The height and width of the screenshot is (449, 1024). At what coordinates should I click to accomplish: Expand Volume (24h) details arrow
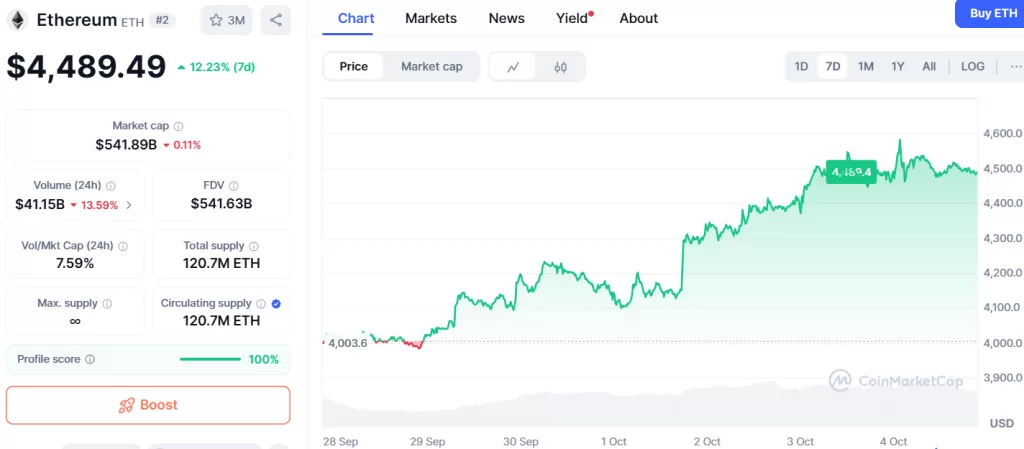click(x=128, y=205)
